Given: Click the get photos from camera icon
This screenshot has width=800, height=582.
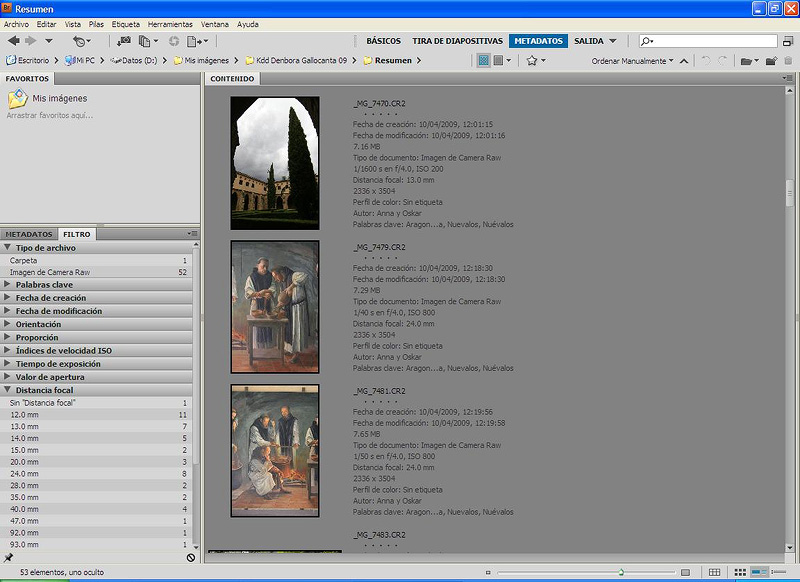Looking at the screenshot, I should [x=123, y=41].
